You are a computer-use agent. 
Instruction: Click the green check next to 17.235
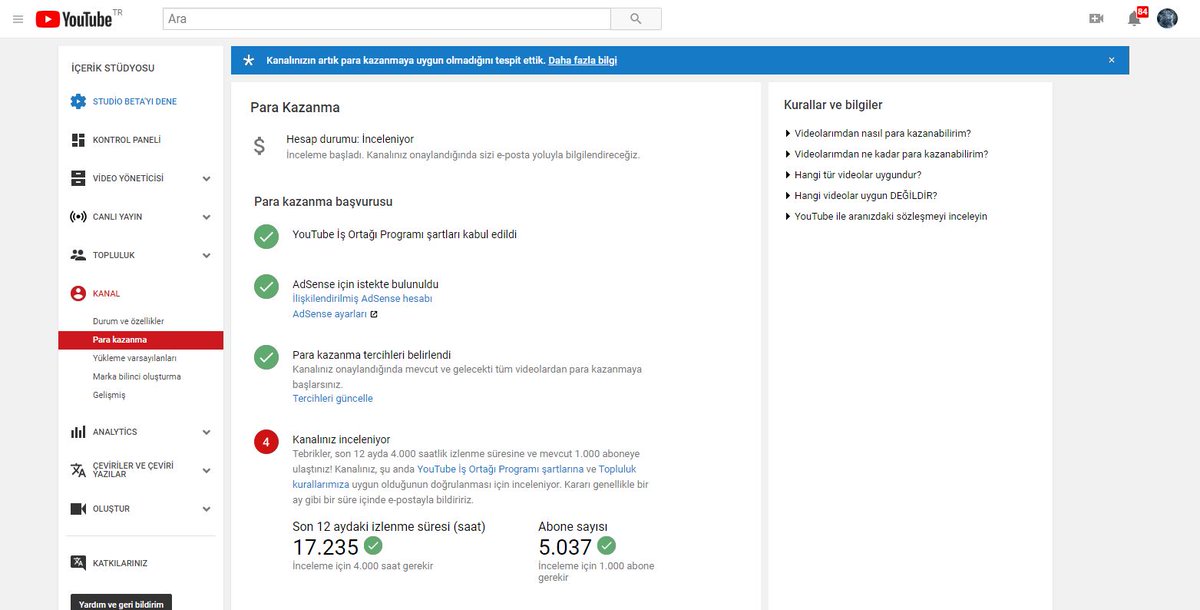coord(373,546)
